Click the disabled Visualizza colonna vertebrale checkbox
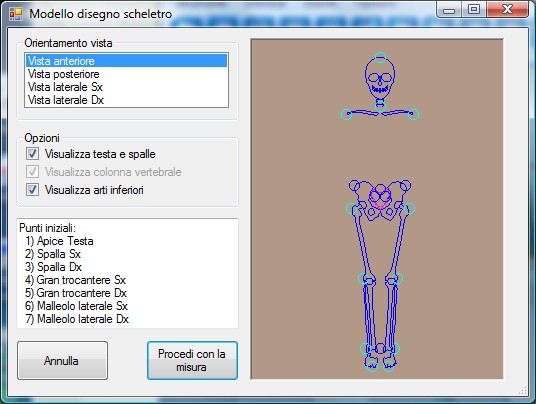The width and height of the screenshot is (536, 404). point(32,172)
